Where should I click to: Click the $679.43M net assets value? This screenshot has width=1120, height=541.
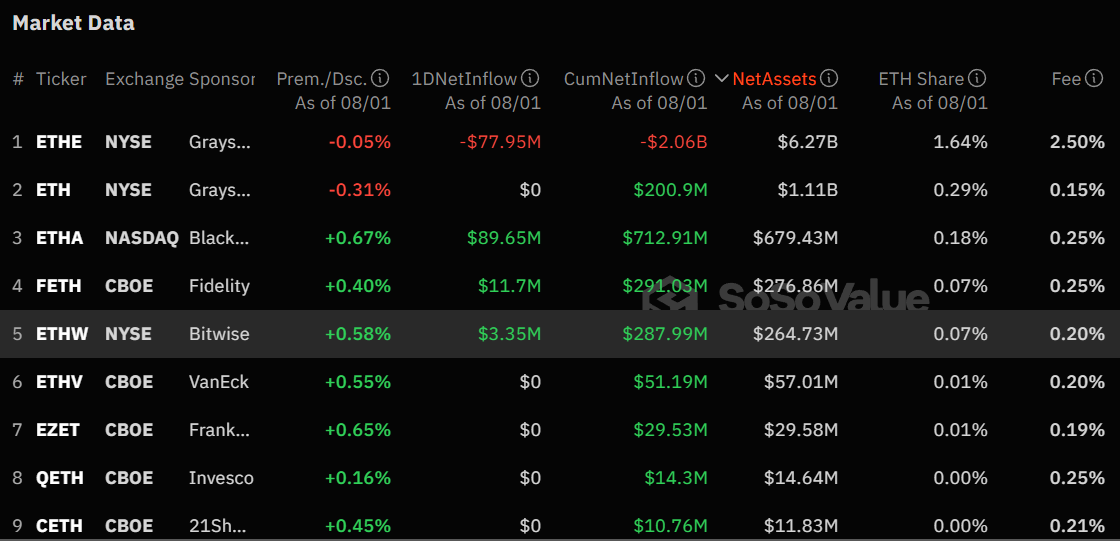tap(796, 237)
